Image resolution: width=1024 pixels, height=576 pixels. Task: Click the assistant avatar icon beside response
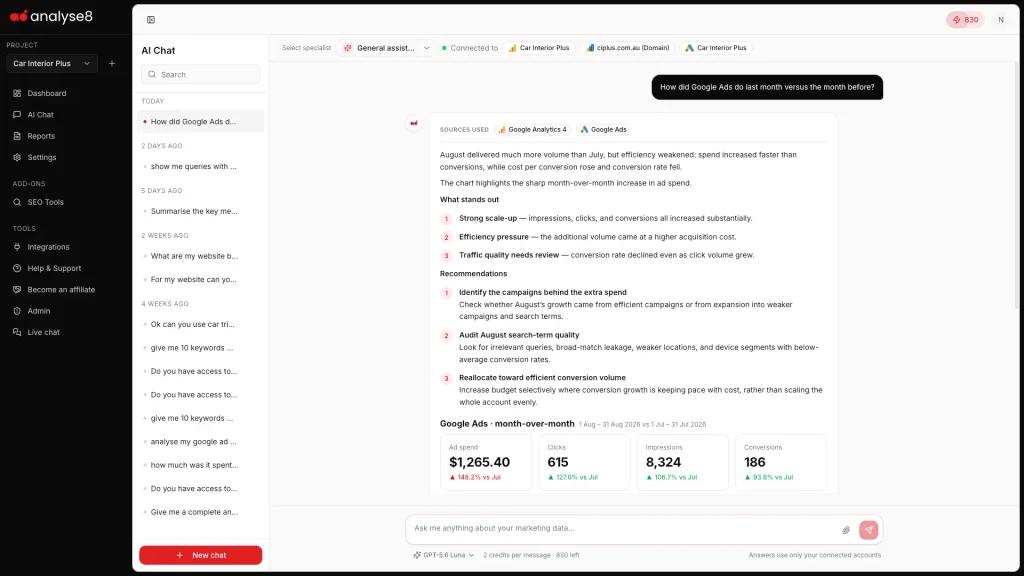tap(413, 123)
